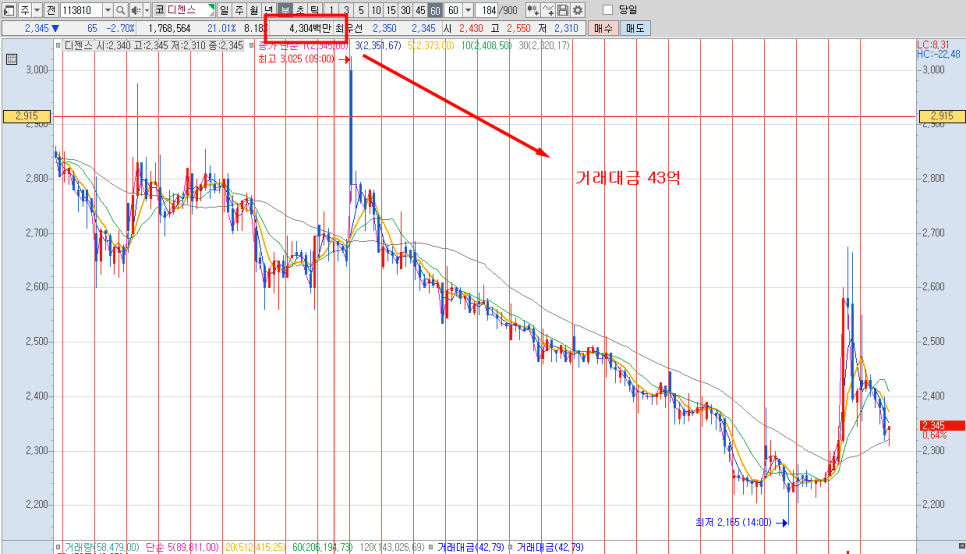This screenshot has width=966, height=554.
Task: Select the second 초 chart period
Action: (x=300, y=10)
